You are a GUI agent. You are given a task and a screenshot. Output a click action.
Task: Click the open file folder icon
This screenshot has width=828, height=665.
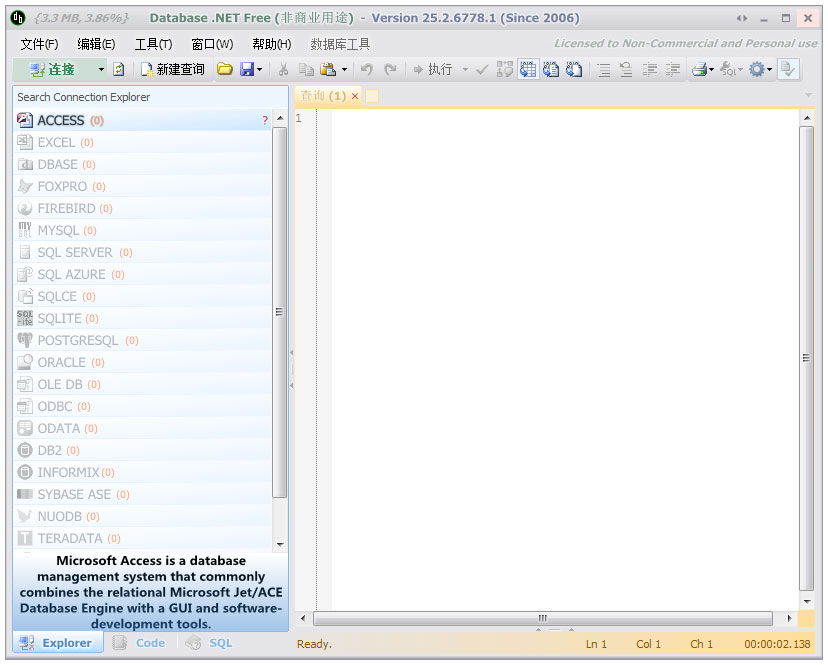[224, 69]
